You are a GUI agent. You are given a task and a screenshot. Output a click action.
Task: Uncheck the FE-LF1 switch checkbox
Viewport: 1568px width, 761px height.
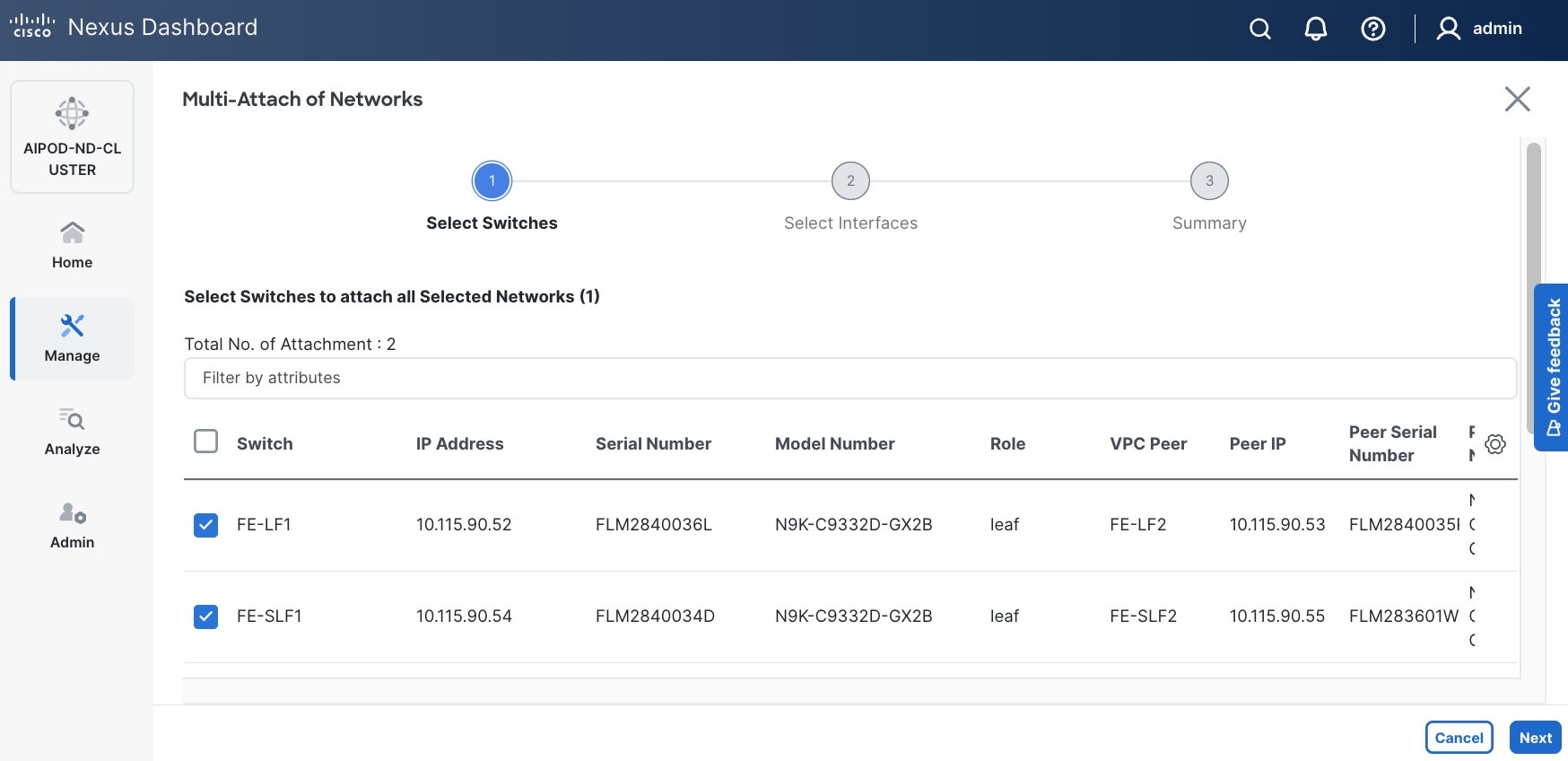click(206, 525)
